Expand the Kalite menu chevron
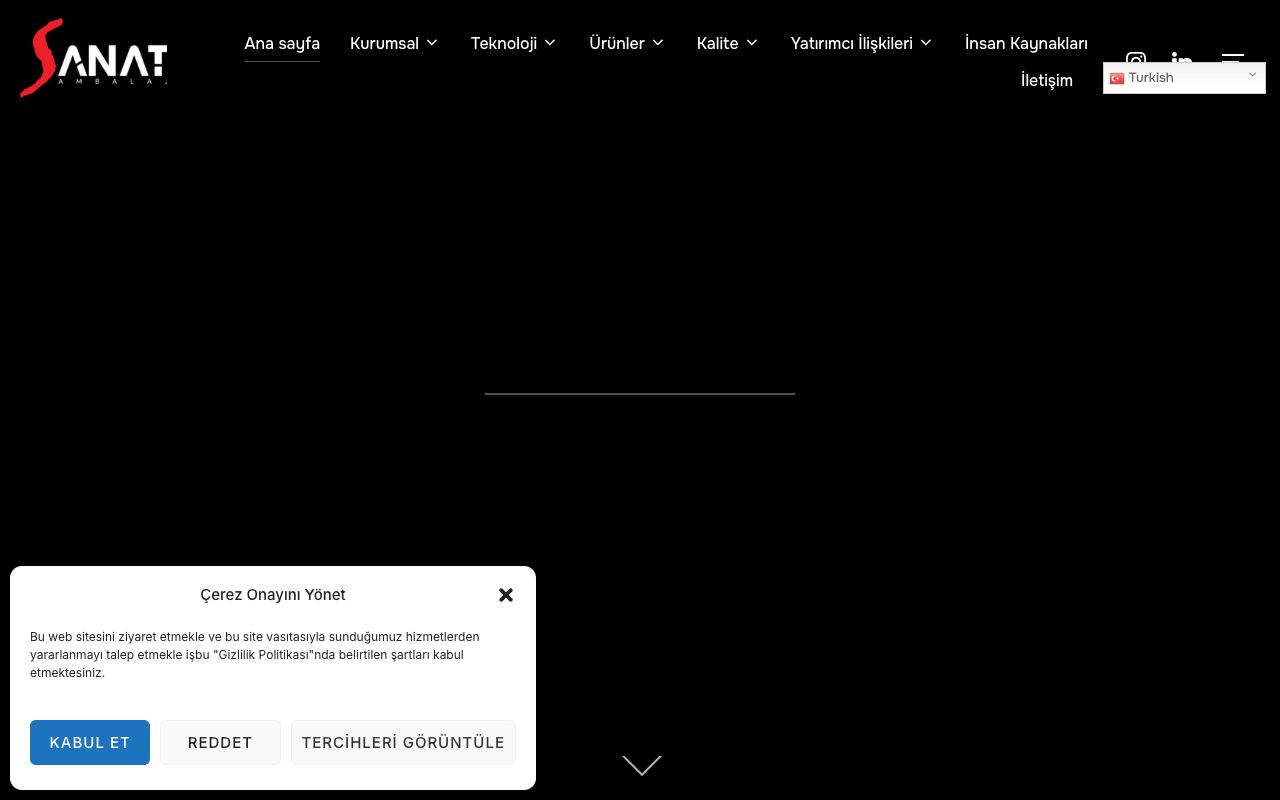 (752, 43)
